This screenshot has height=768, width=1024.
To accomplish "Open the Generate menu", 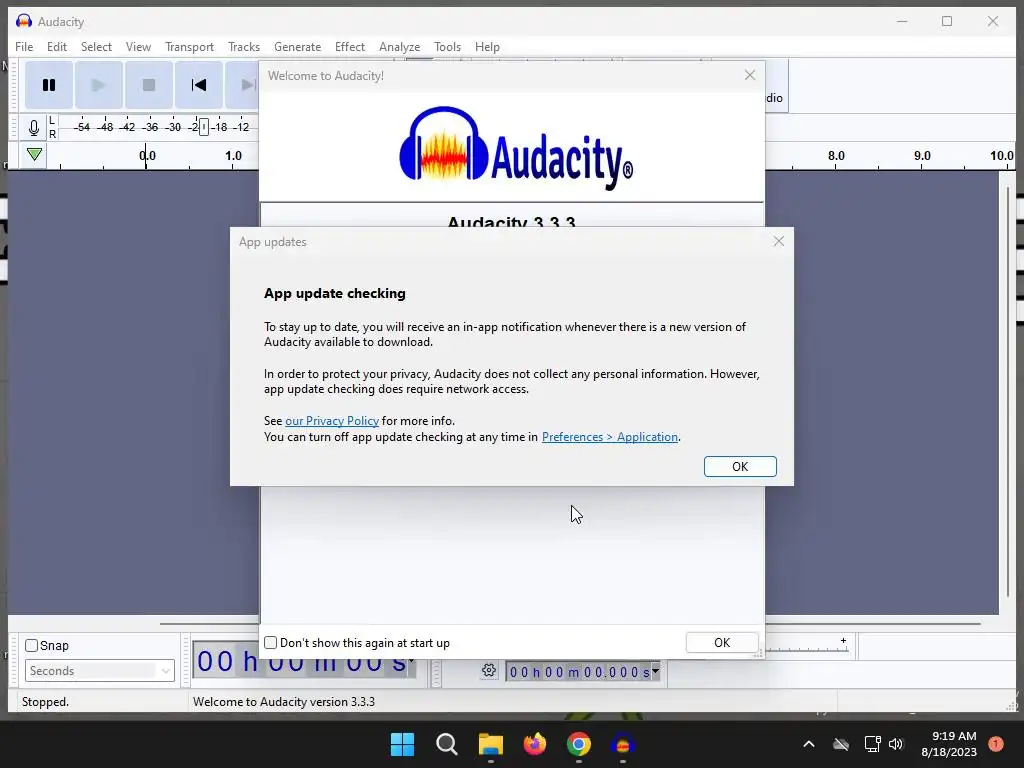I will (298, 47).
